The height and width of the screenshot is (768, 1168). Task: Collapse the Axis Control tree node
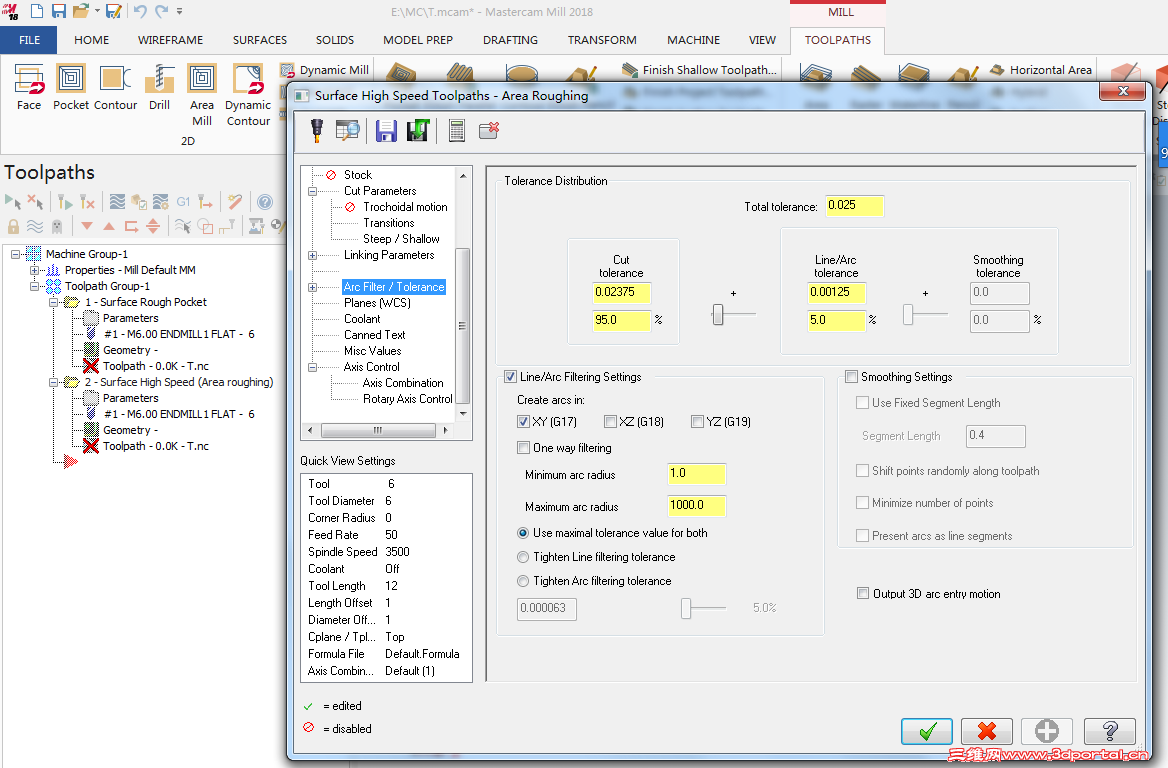coord(312,367)
